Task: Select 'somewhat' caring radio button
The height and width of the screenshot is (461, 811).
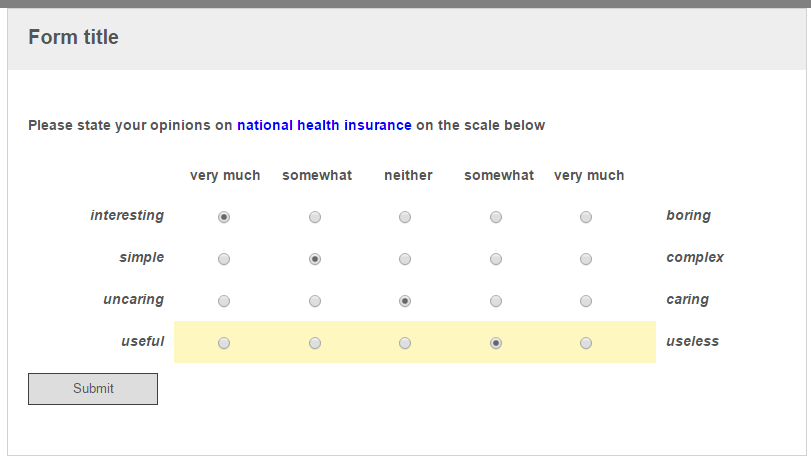Action: (496, 301)
